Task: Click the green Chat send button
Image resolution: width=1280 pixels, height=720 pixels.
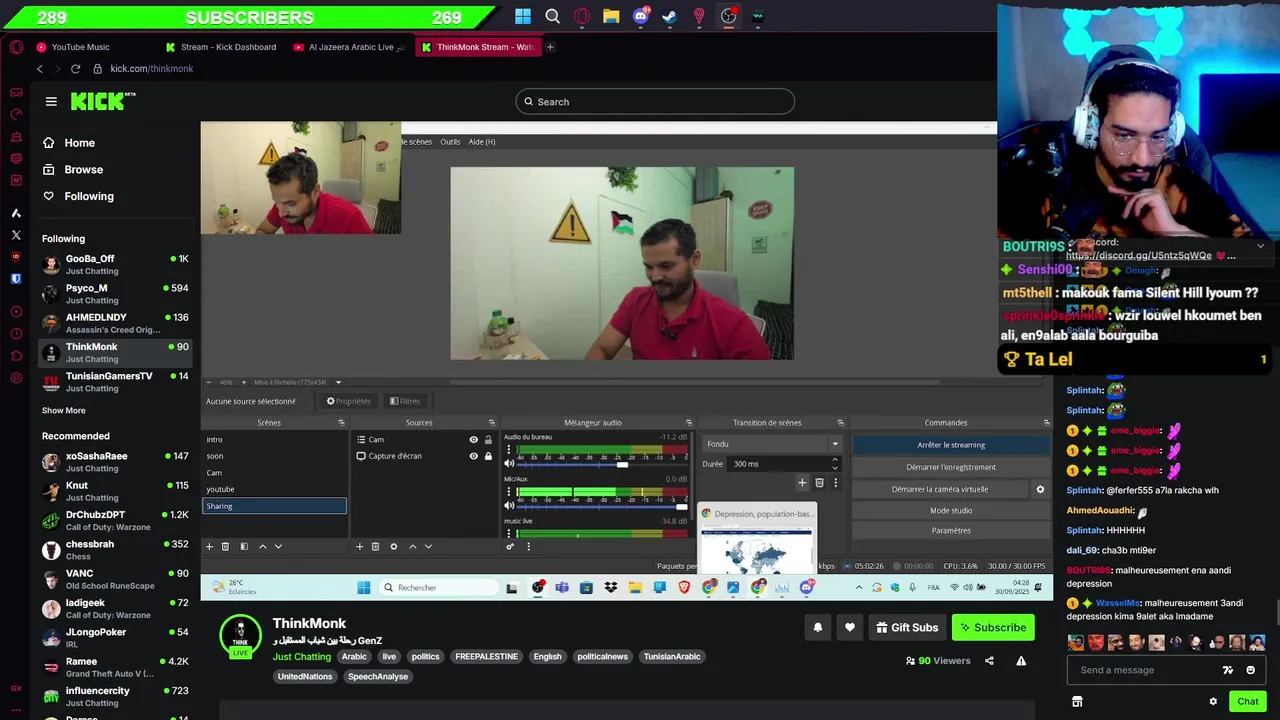Action: click(1247, 701)
